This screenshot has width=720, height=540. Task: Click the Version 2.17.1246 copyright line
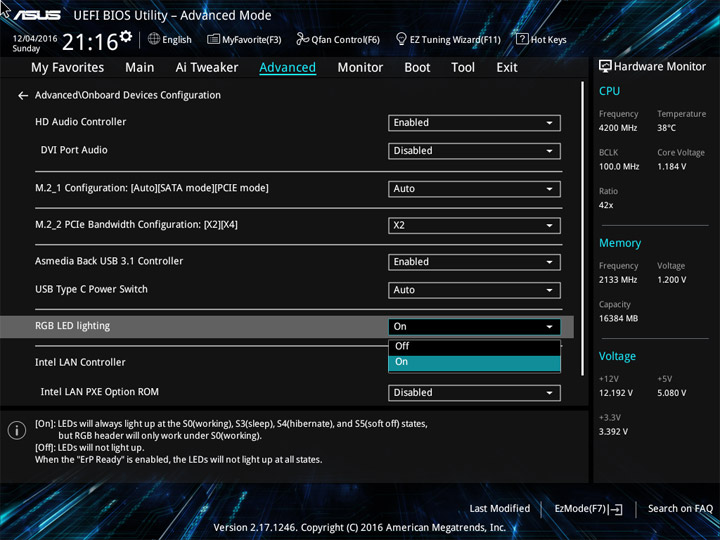click(x=360, y=528)
